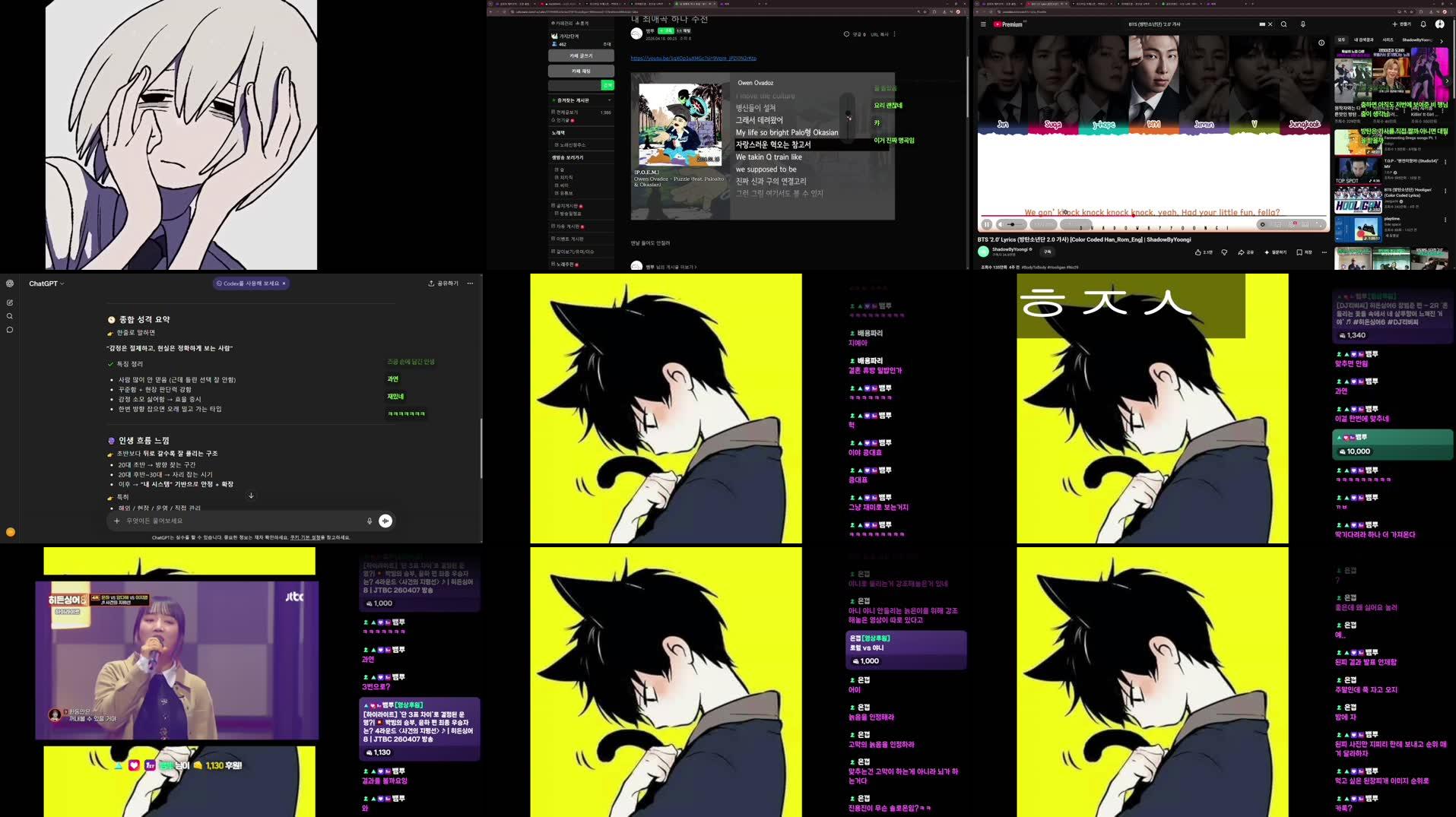This screenshot has height=817, width=1456.
Task: Open the post comments bubble icon
Action: [846, 34]
